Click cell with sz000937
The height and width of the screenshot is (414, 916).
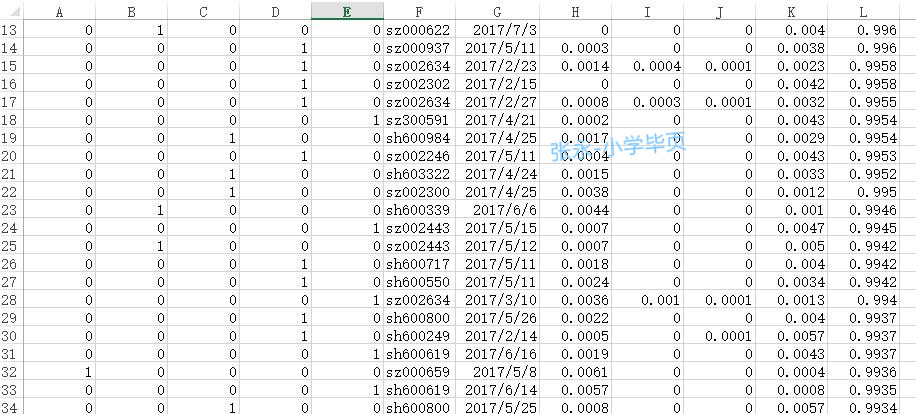pyautogui.click(x=419, y=48)
